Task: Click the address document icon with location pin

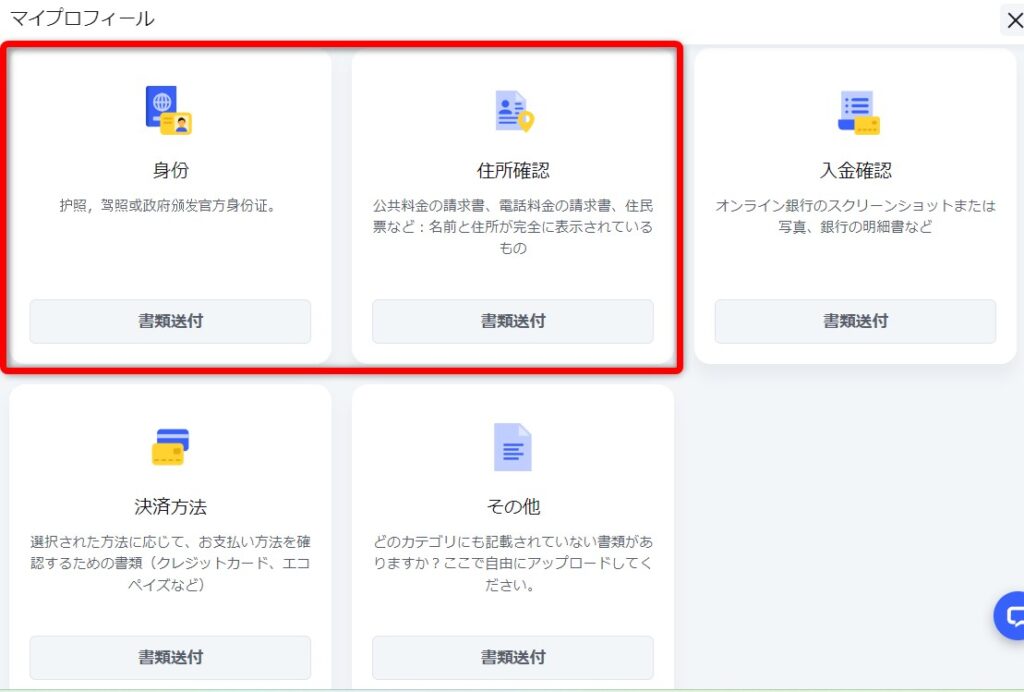Action: click(x=514, y=111)
